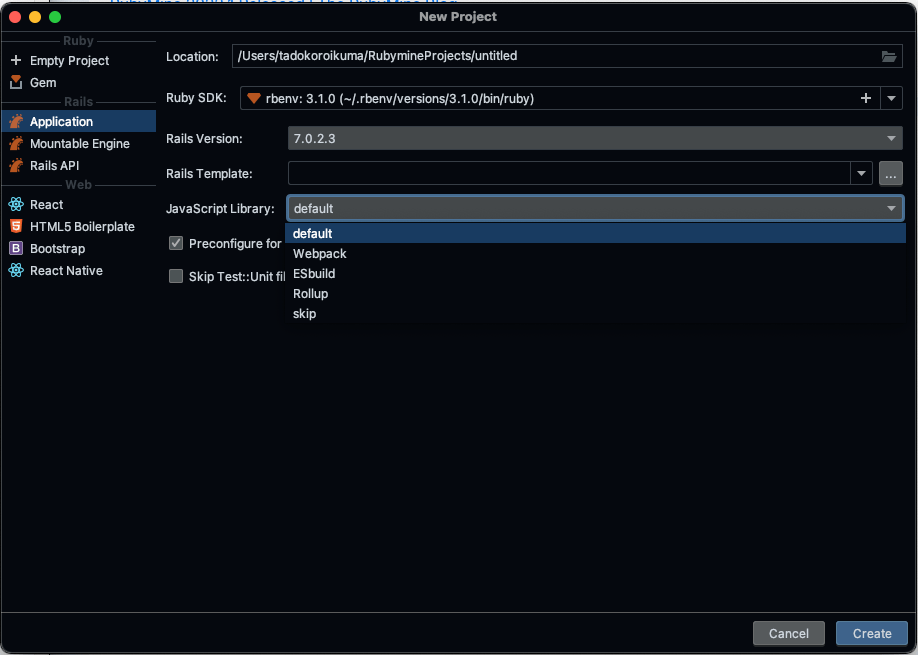Uncheck the Preconfigure for checkbox
This screenshot has width=918, height=655.
click(176, 244)
